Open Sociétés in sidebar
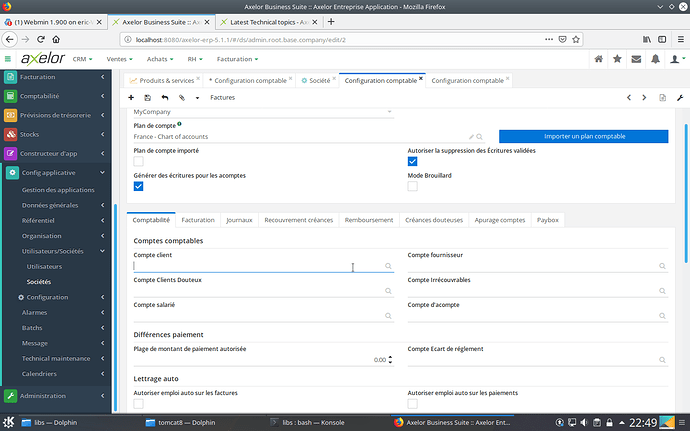The height and width of the screenshot is (431, 690). click(x=39, y=282)
